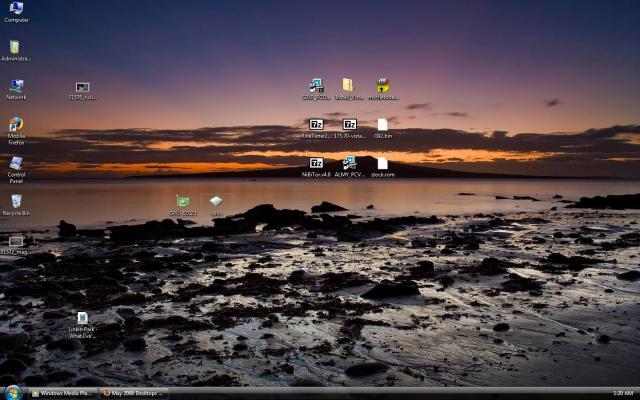Open the RivaTuner 7z archive
640x400 pixels.
tap(316, 129)
